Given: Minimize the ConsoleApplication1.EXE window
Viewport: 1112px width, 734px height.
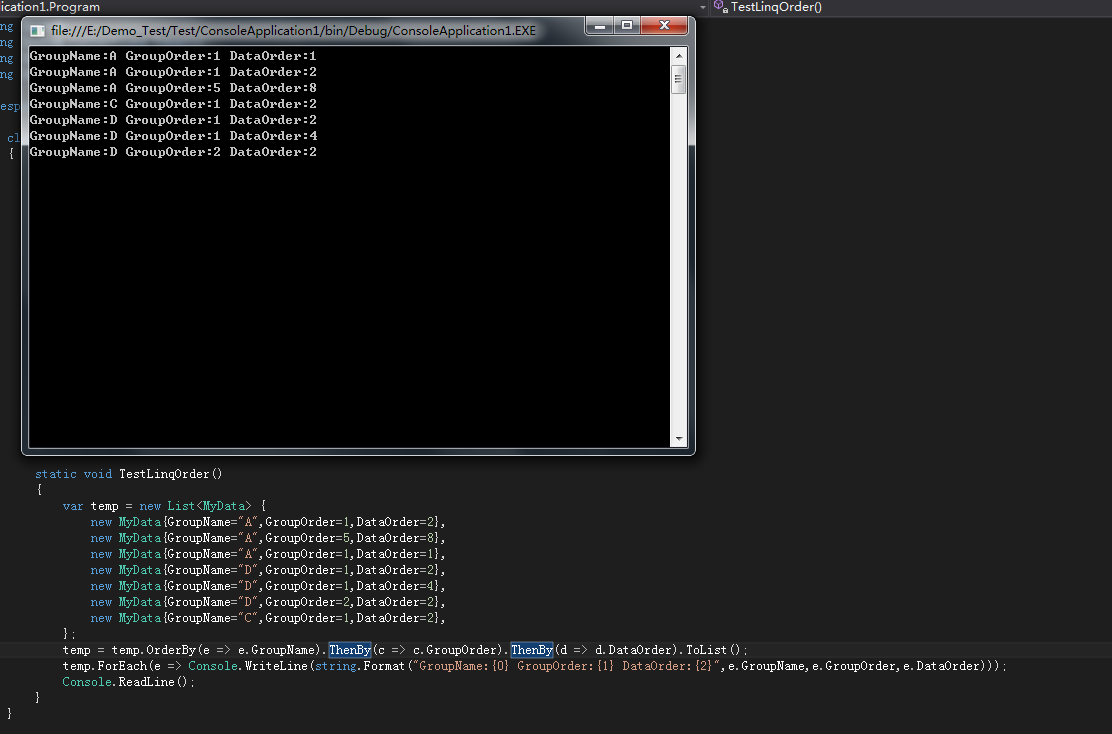Looking at the screenshot, I should click(x=600, y=26).
